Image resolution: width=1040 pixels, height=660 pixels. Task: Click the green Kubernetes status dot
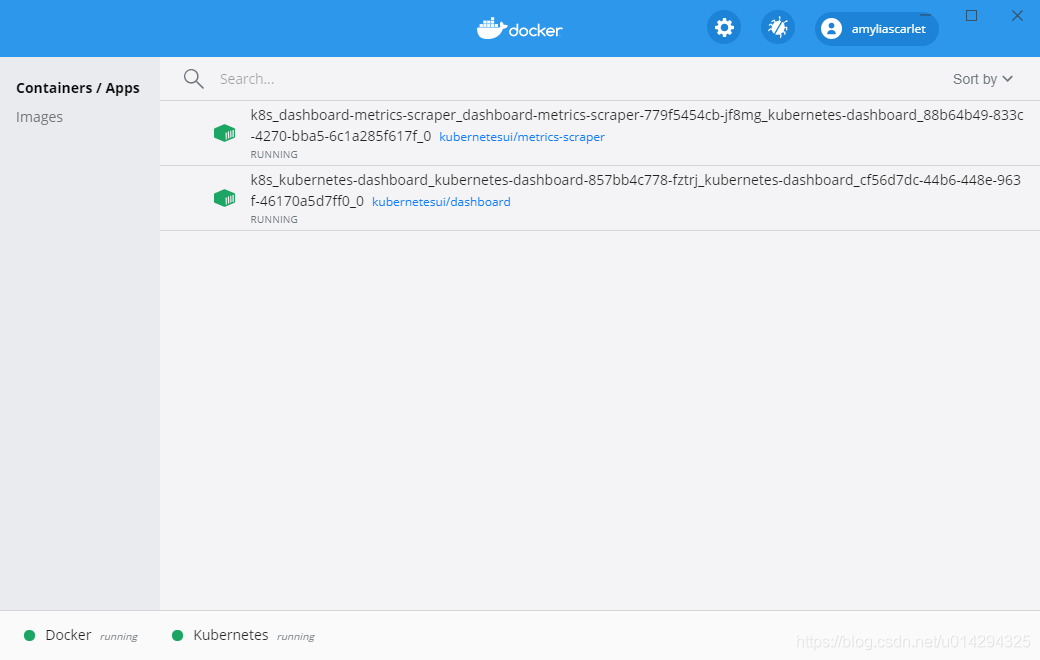point(177,635)
